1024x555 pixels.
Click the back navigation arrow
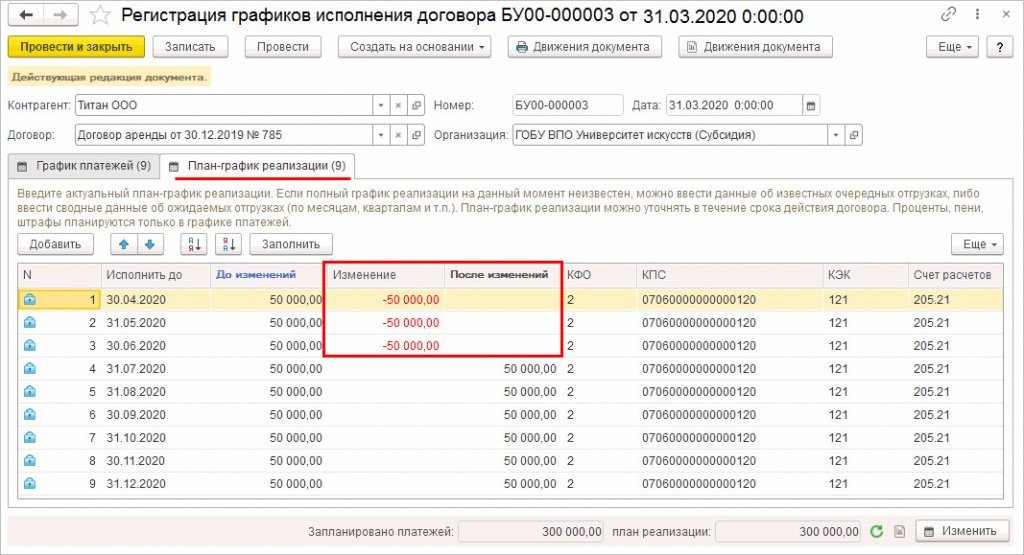click(x=26, y=16)
